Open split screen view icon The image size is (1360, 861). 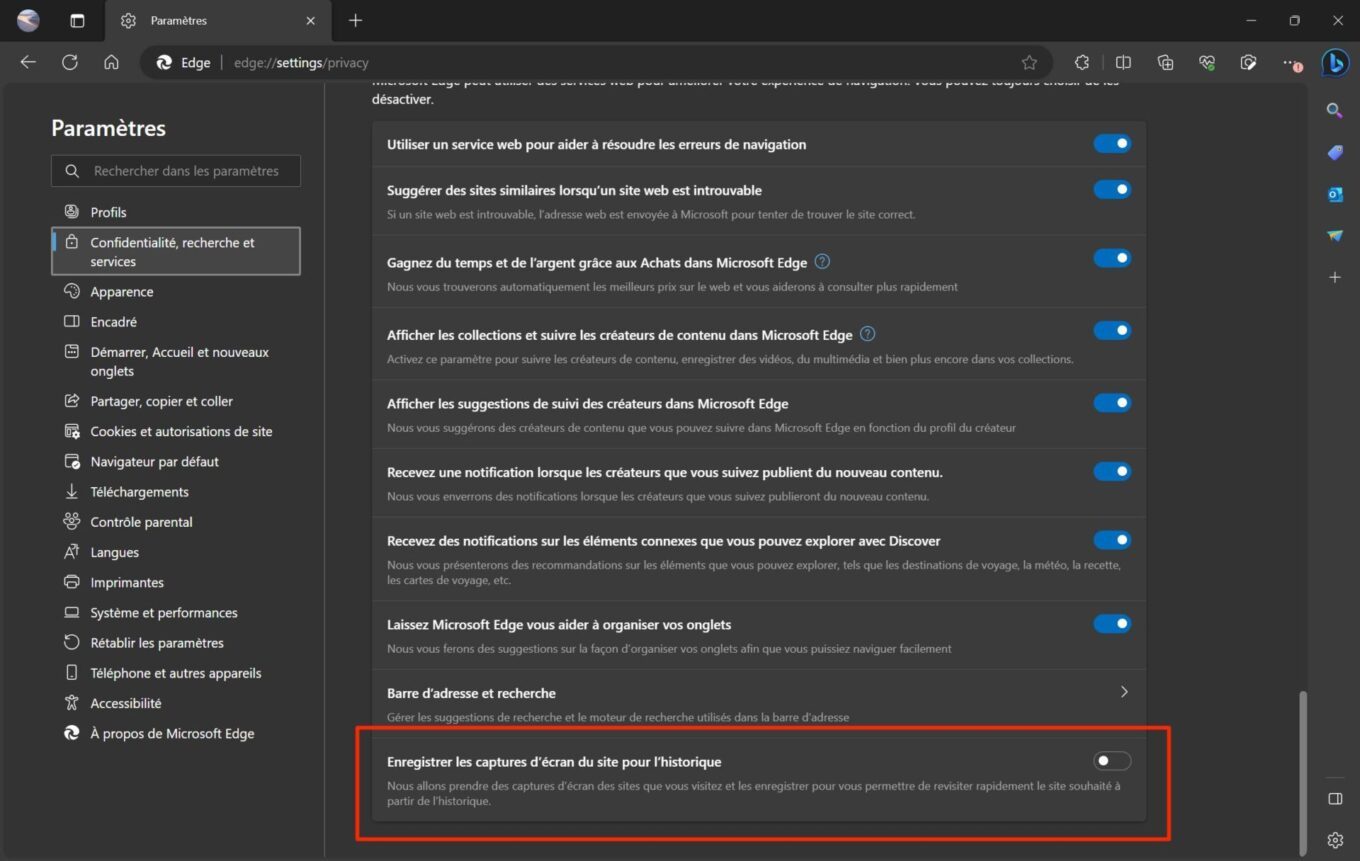pos(1123,62)
